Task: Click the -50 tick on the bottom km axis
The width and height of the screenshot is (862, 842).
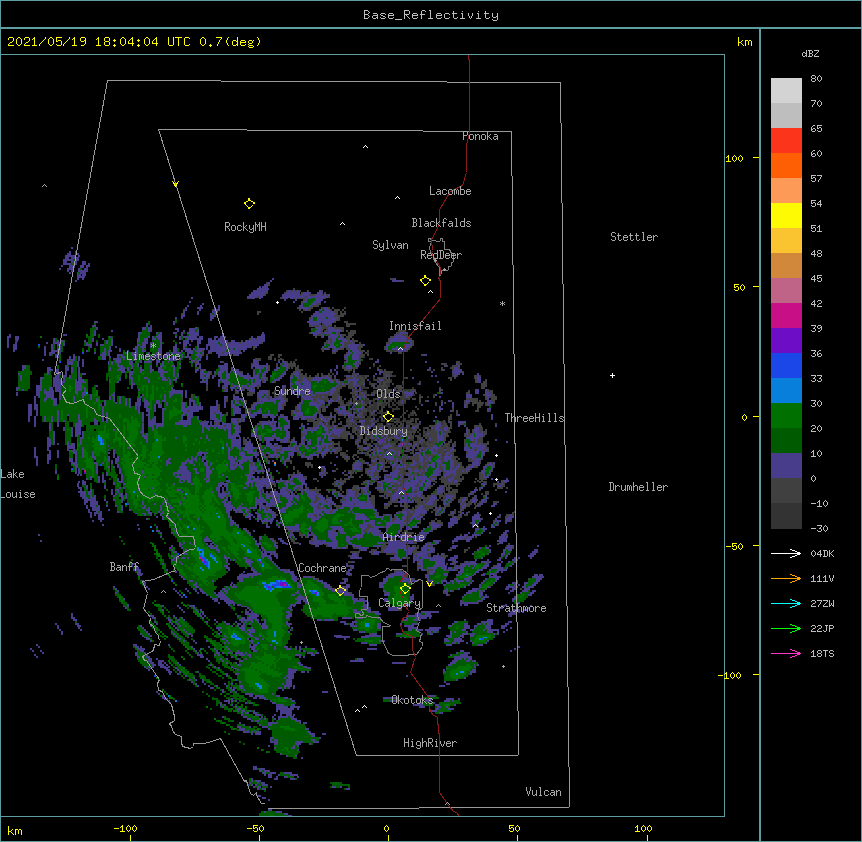Action: [255, 828]
